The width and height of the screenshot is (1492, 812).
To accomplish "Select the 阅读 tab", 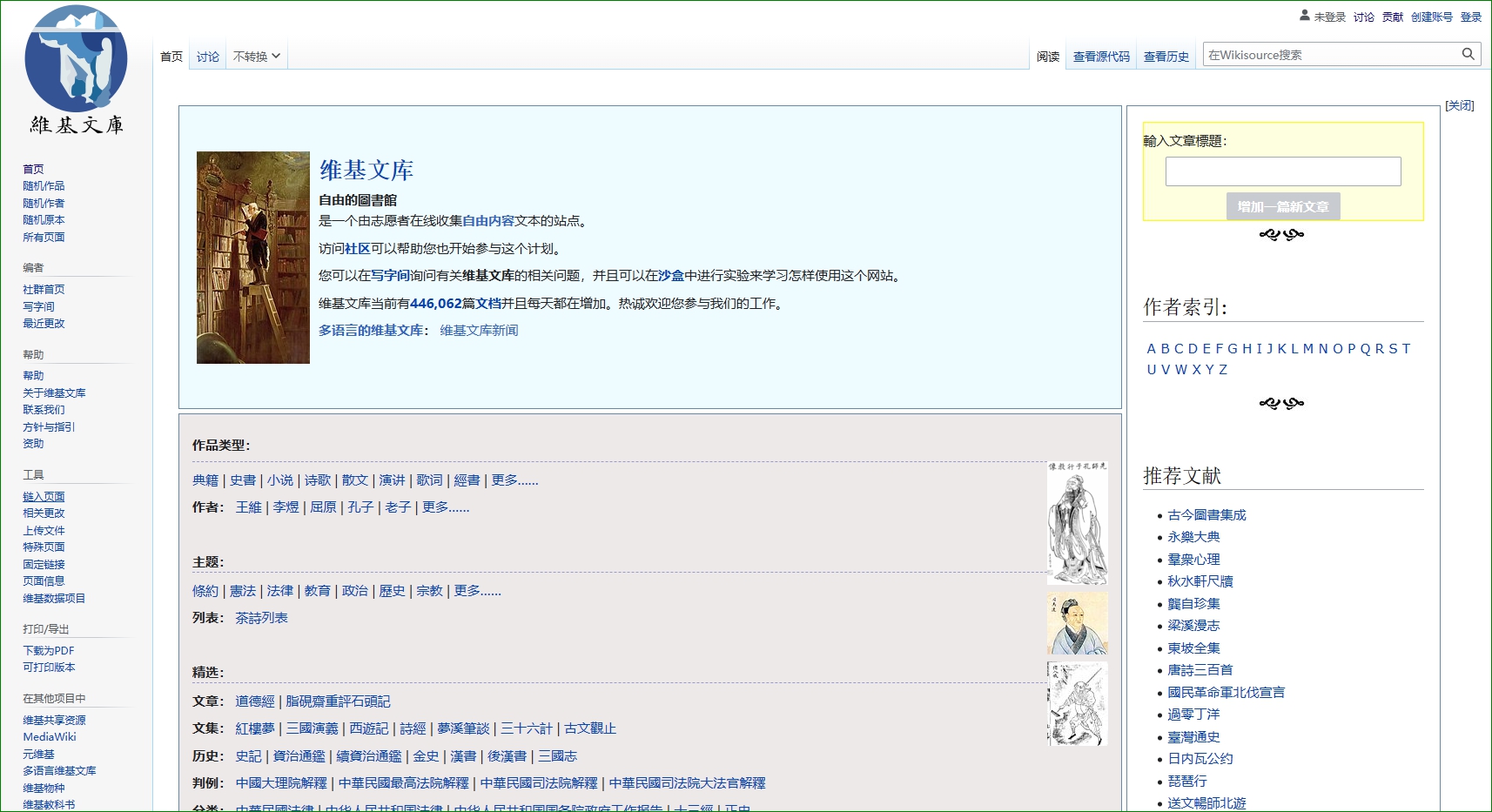I will 1048,57.
